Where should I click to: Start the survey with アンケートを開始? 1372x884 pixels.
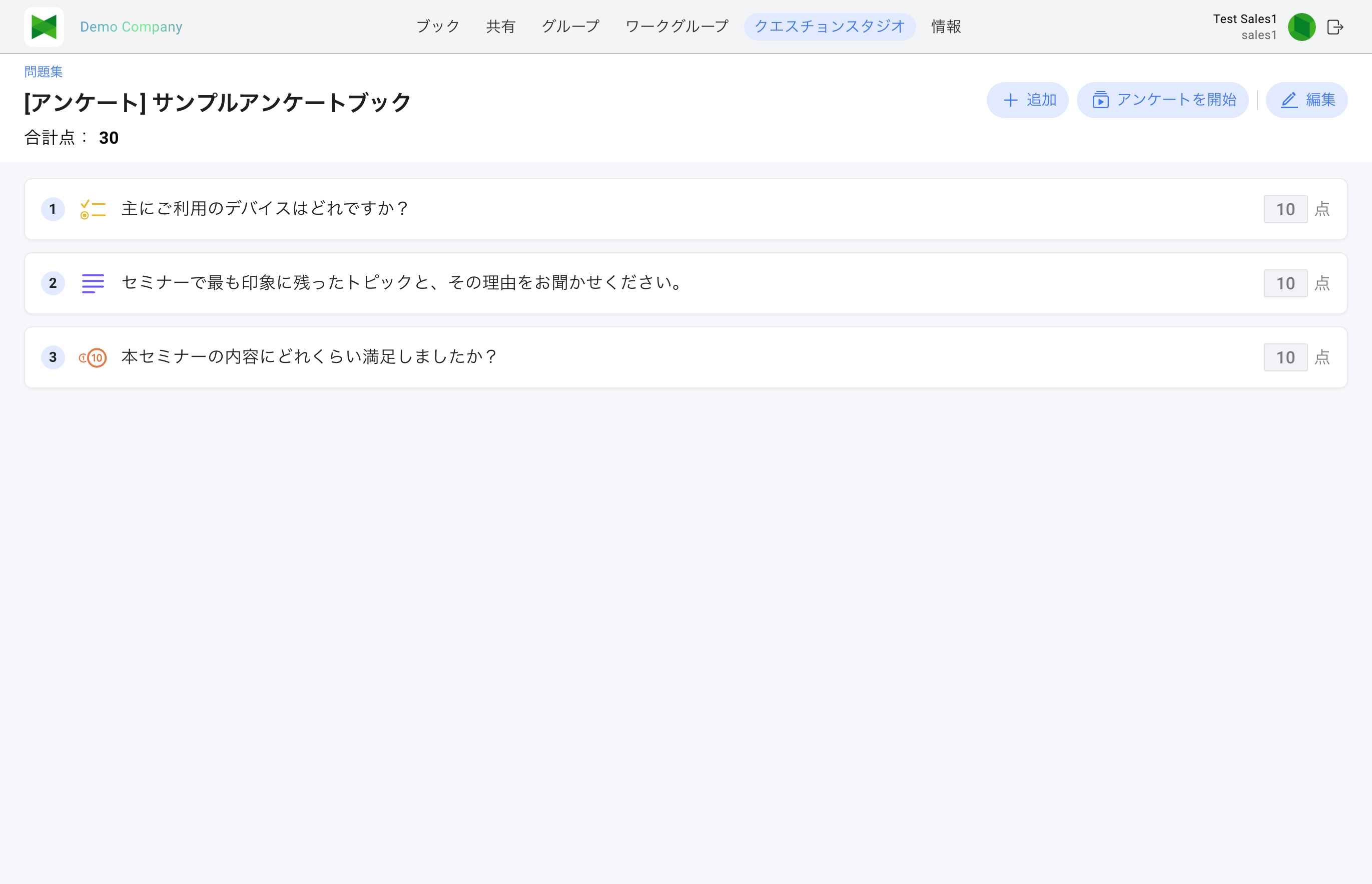click(x=1162, y=100)
